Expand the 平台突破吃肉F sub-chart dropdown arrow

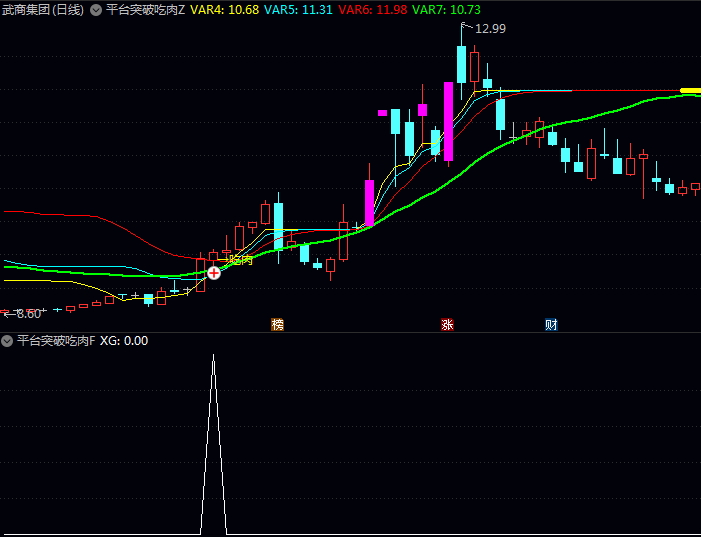(x=7, y=341)
